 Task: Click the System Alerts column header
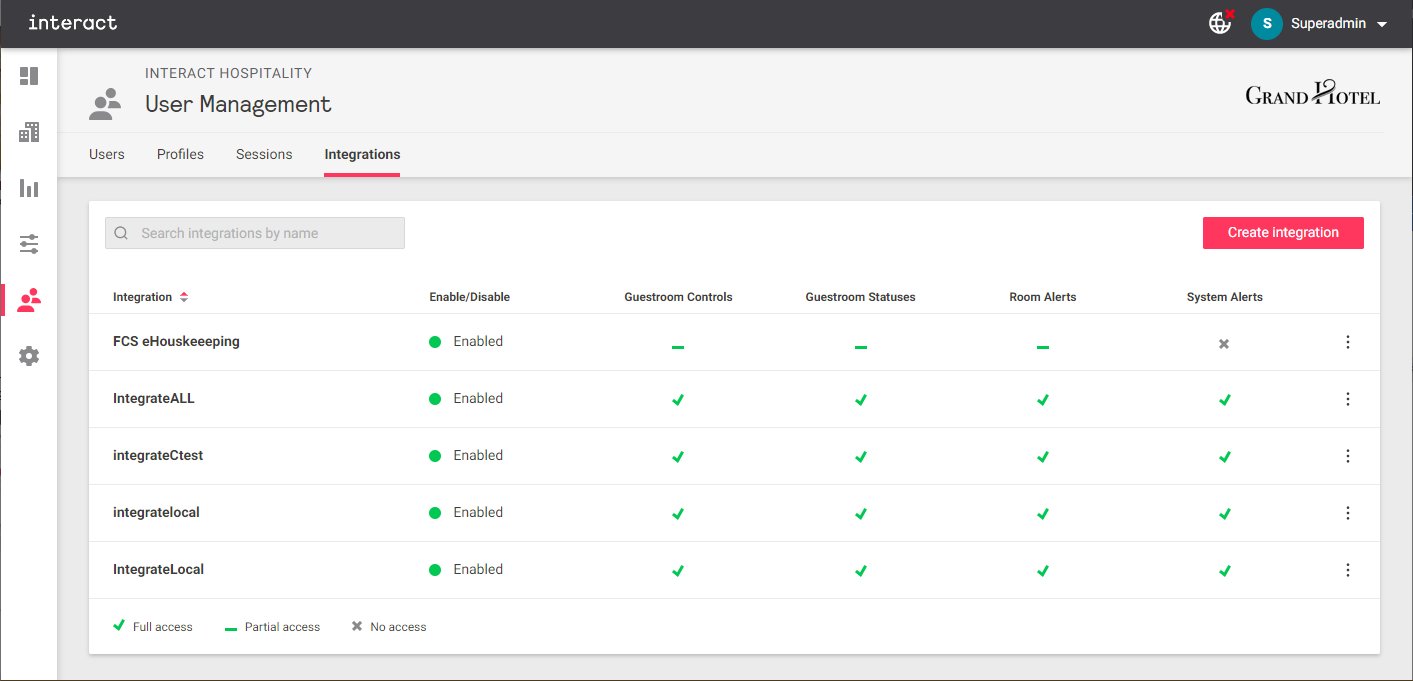(x=1224, y=297)
